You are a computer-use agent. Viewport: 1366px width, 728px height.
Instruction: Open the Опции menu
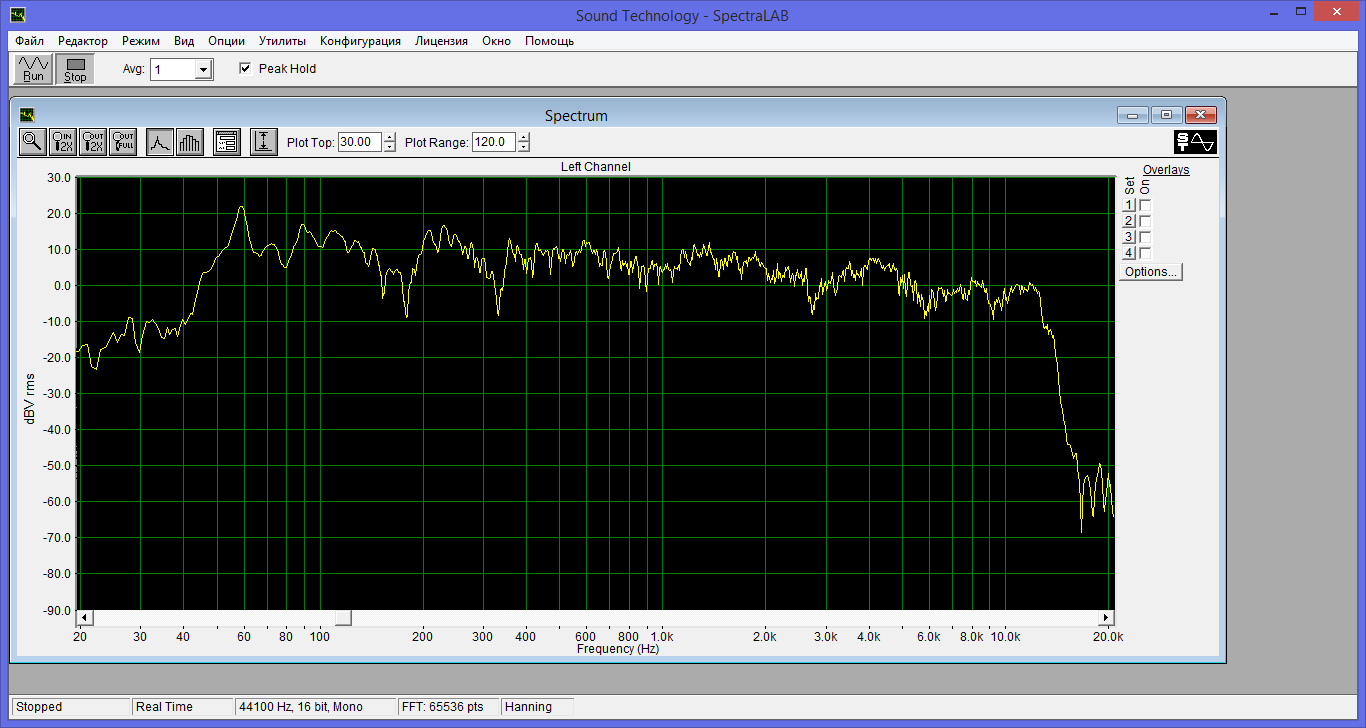coord(227,41)
